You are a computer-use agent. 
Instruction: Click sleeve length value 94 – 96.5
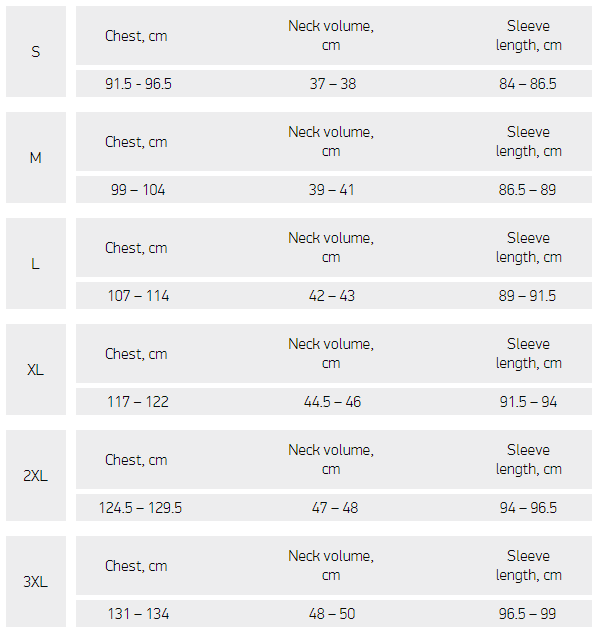(x=528, y=507)
